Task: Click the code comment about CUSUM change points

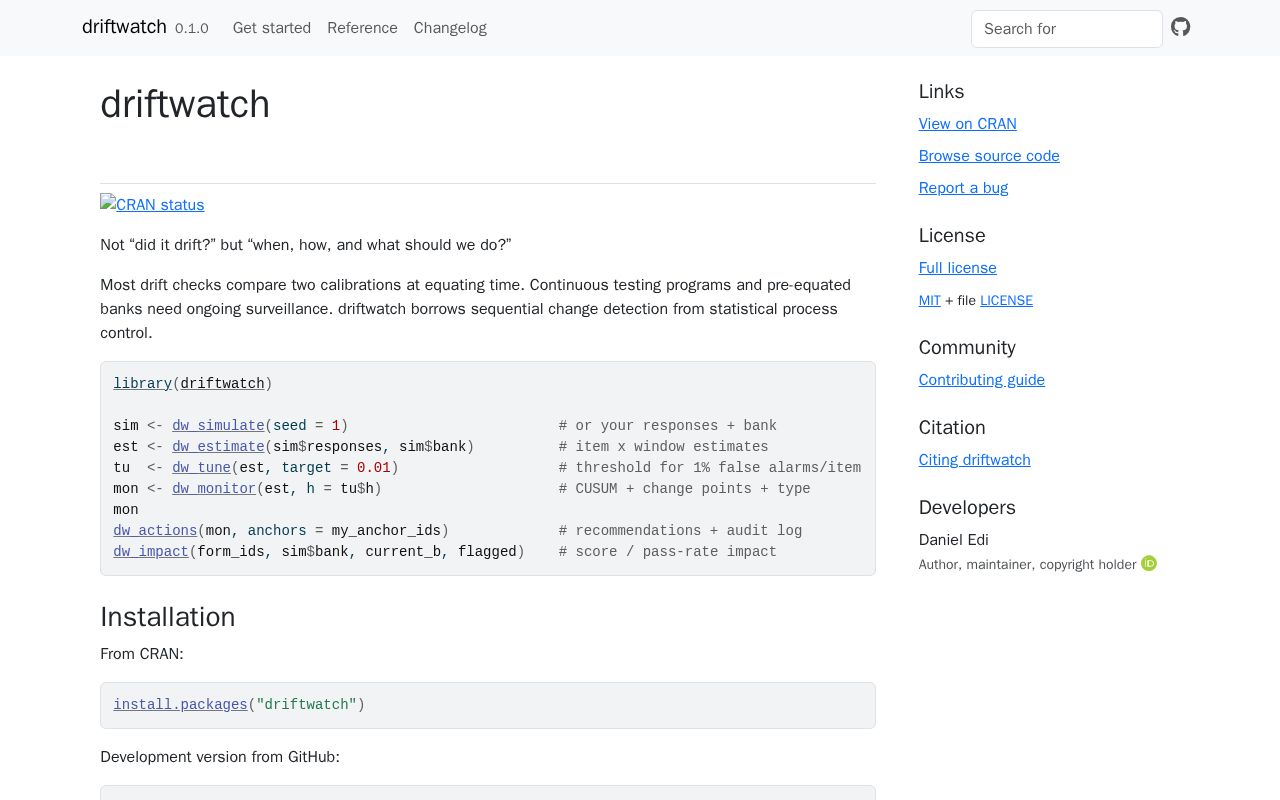Action: [685, 489]
